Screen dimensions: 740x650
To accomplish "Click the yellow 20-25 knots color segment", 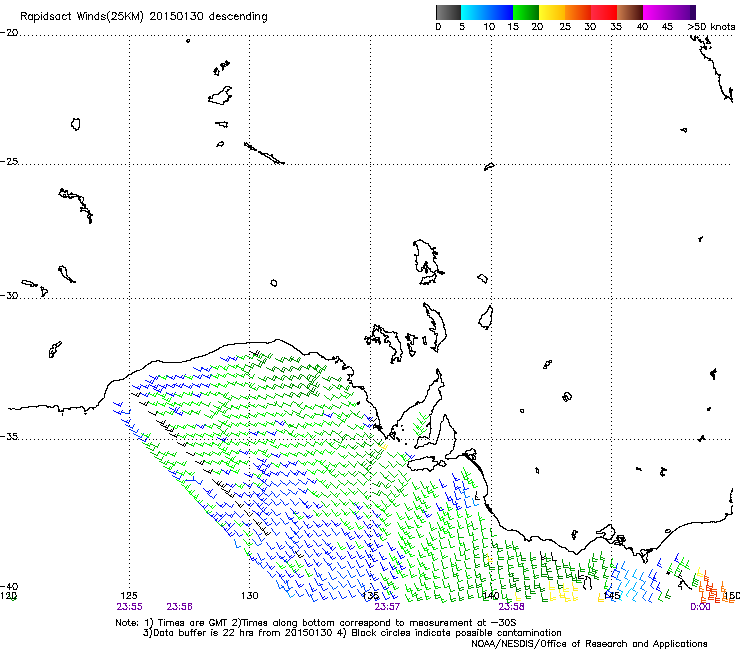I will (x=552, y=12).
